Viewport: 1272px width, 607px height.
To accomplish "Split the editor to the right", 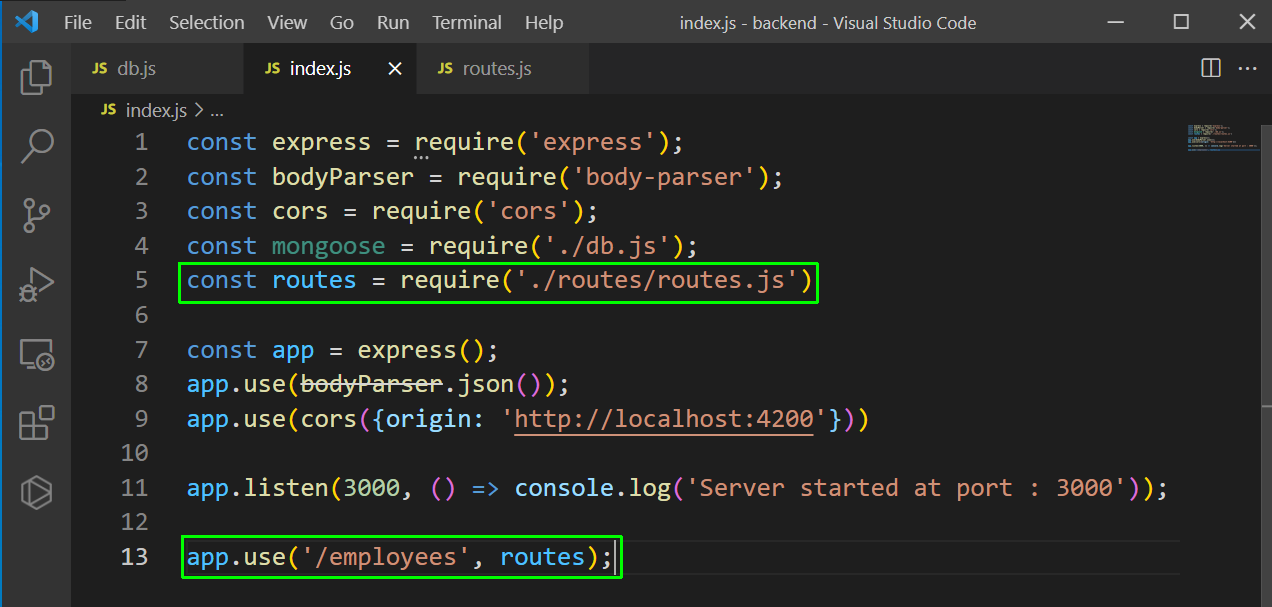I will (x=1211, y=68).
